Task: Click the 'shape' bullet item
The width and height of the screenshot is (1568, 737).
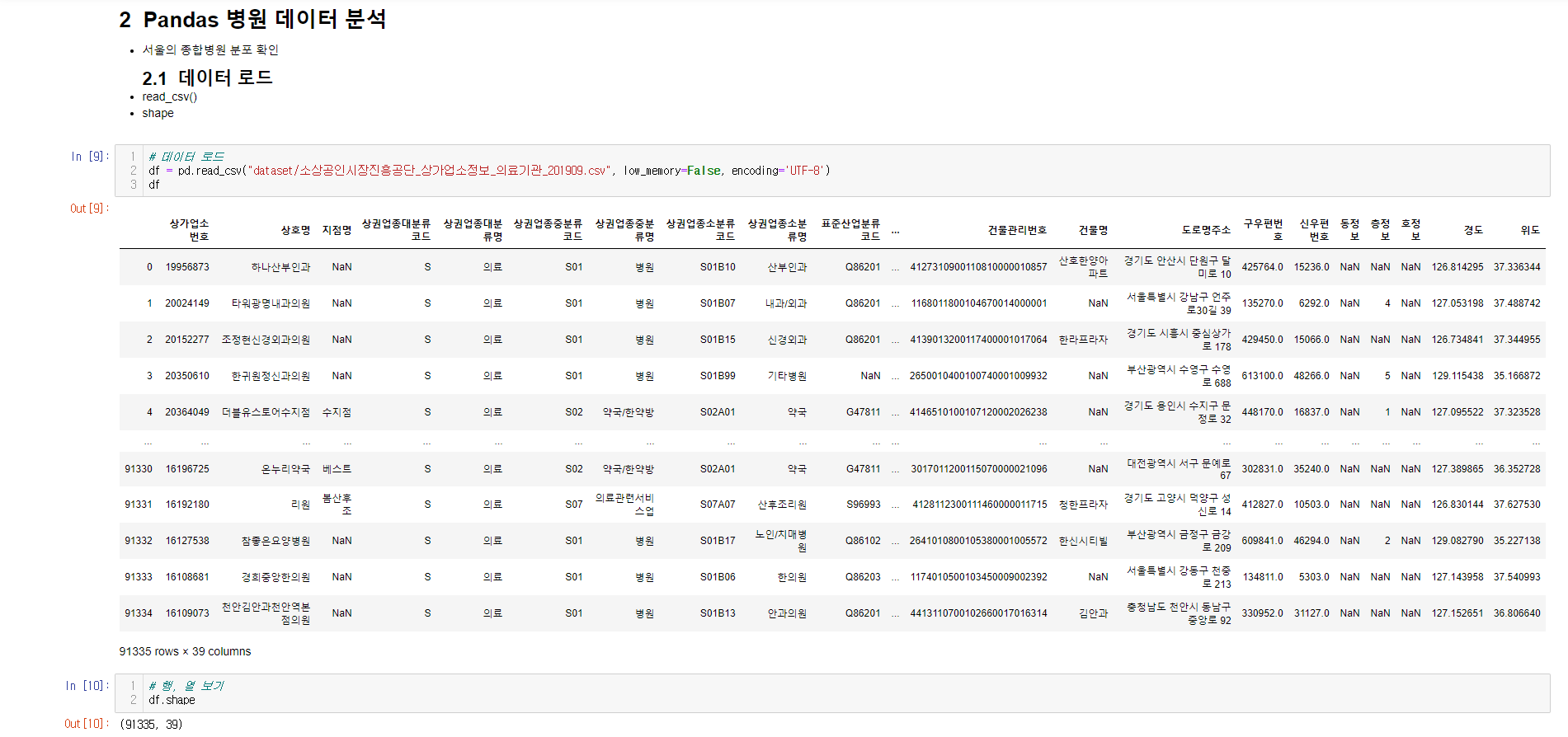Action: pos(158,114)
